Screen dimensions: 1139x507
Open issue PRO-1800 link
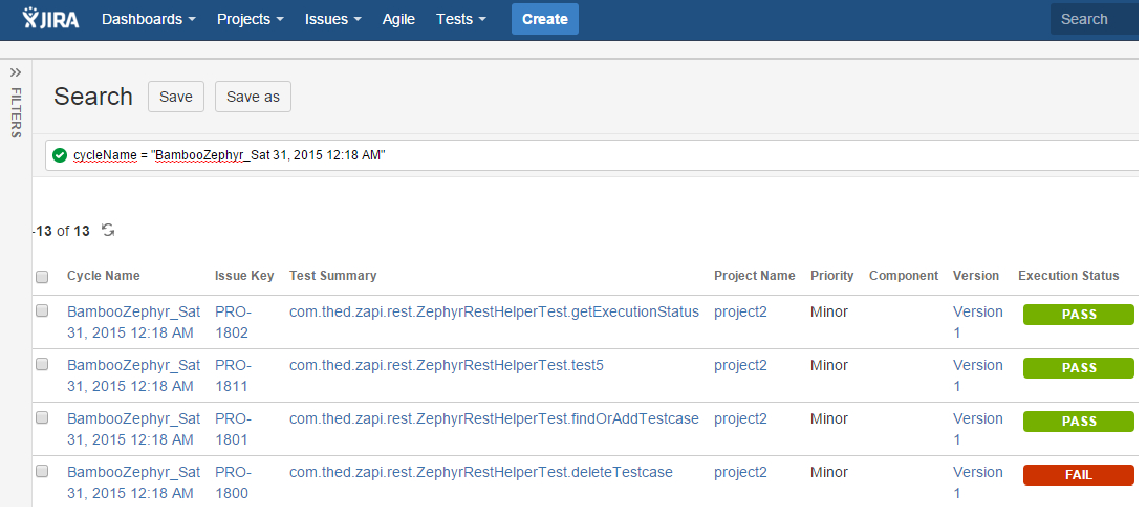point(232,482)
